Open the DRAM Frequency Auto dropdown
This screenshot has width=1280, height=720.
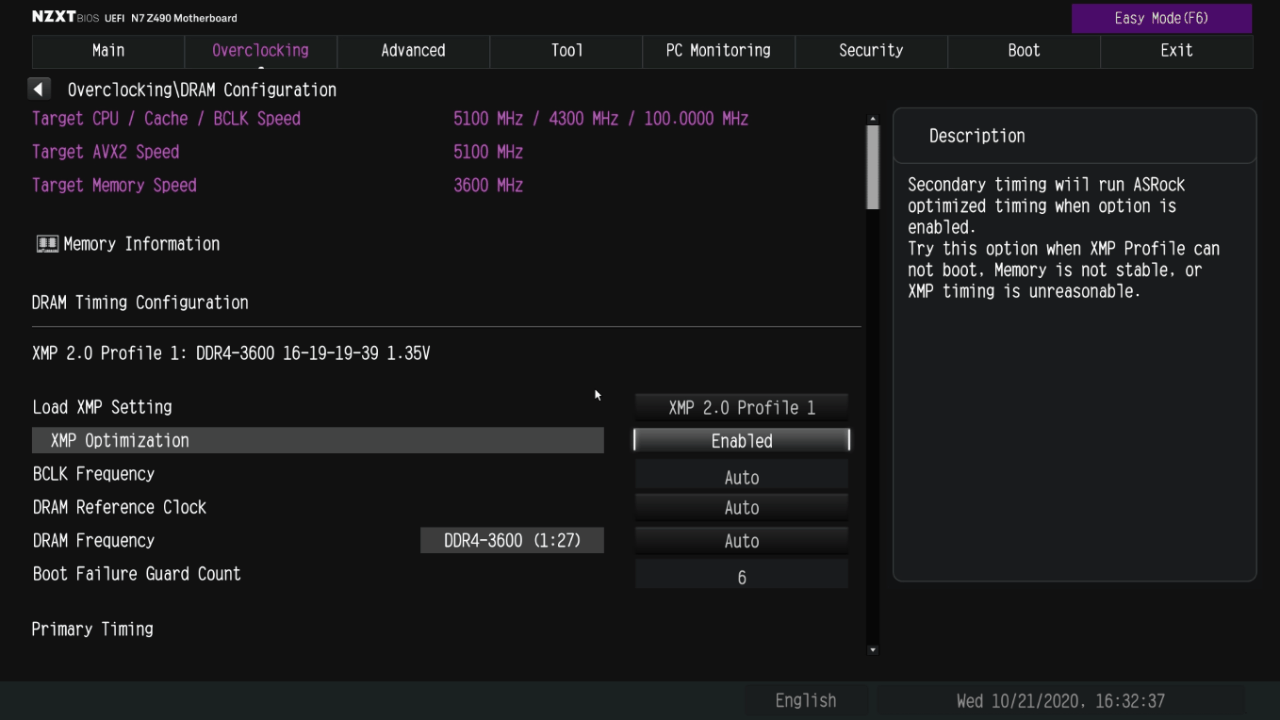pos(741,541)
